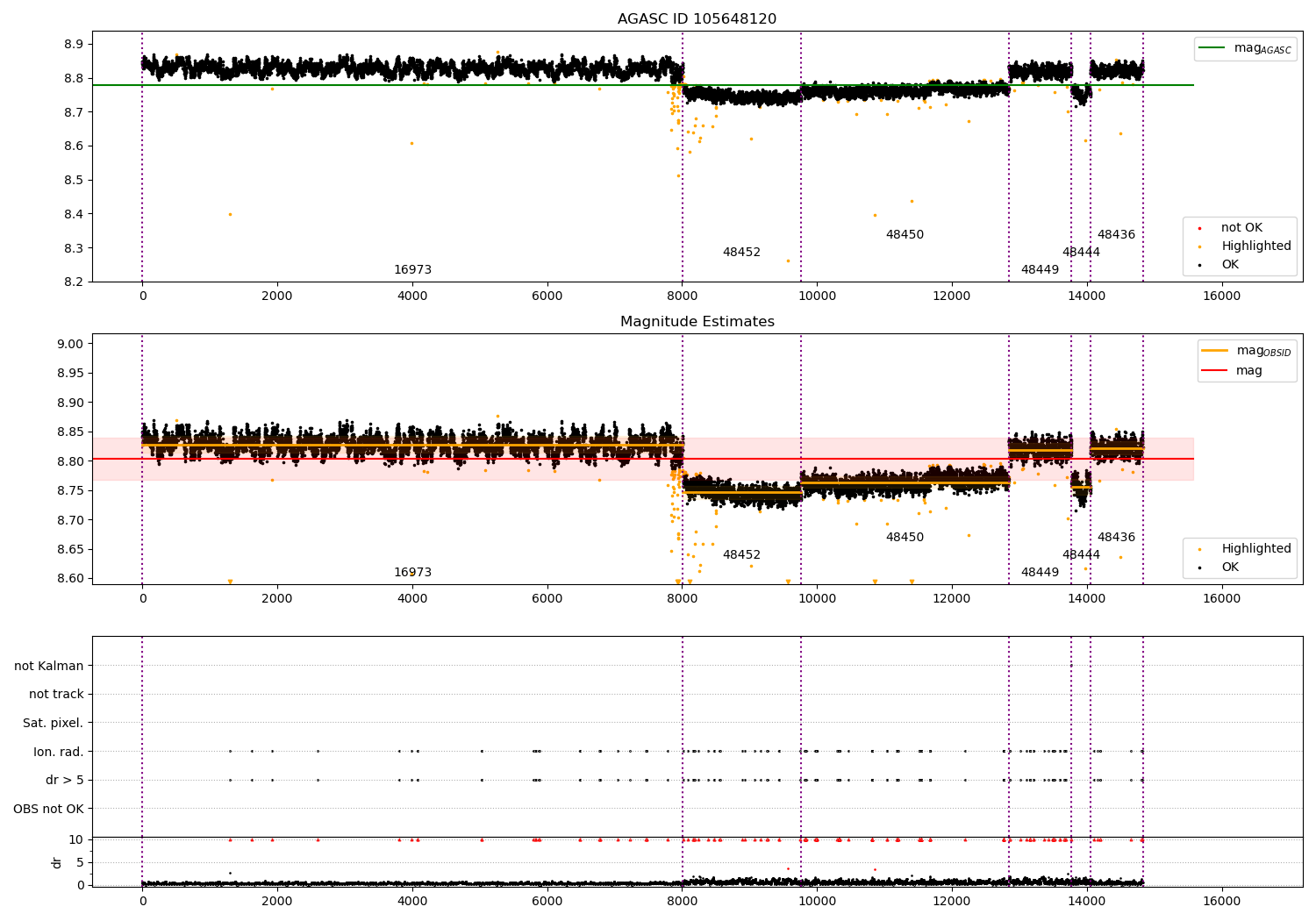
Task: Click 'not OK' legend entry in top plot
Action: [1229, 228]
